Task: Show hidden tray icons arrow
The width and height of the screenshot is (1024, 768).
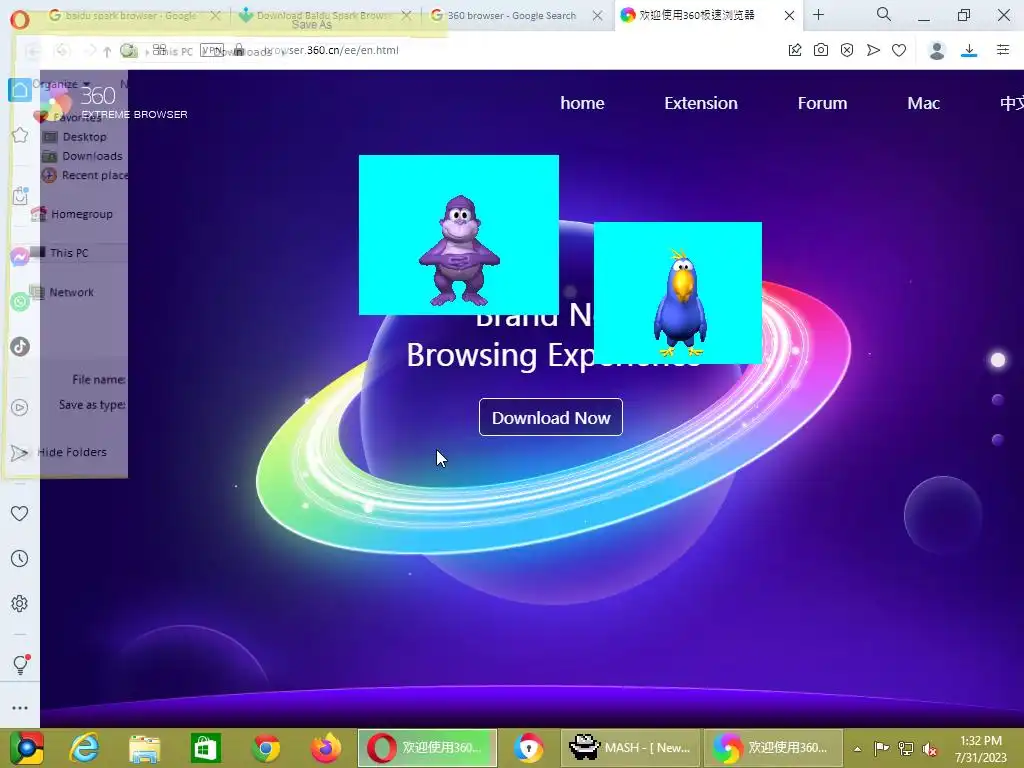Action: pos(857,748)
